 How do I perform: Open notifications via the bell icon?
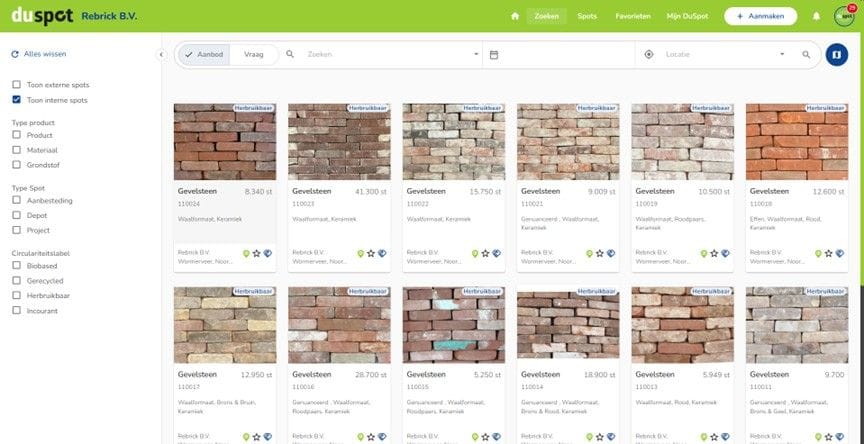point(816,16)
